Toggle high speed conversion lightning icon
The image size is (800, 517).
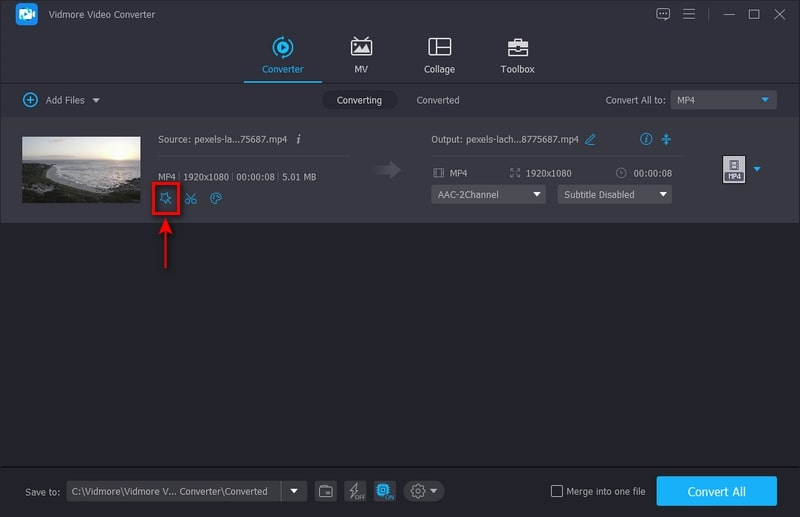point(355,491)
